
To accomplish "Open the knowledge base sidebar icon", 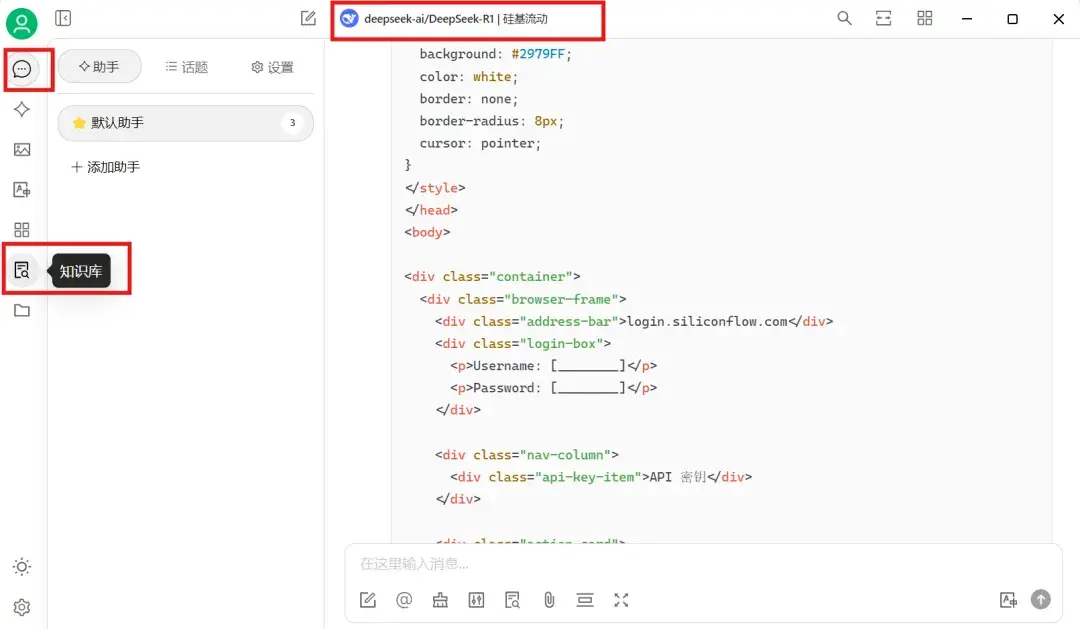I will [x=22, y=270].
